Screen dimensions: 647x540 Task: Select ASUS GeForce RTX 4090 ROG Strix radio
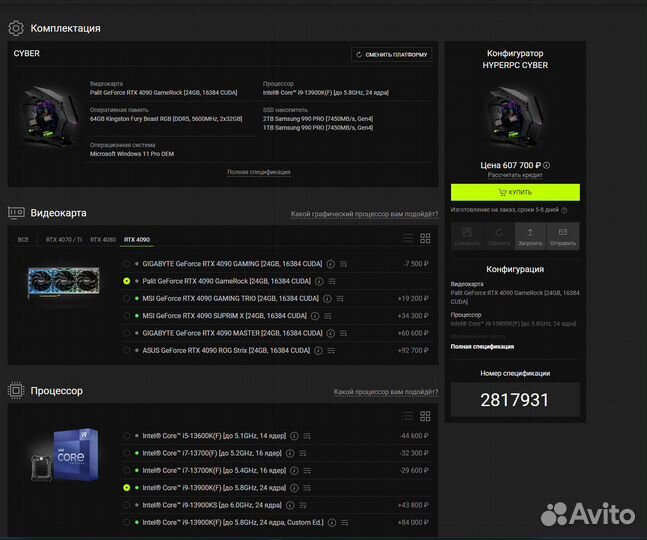click(x=126, y=350)
